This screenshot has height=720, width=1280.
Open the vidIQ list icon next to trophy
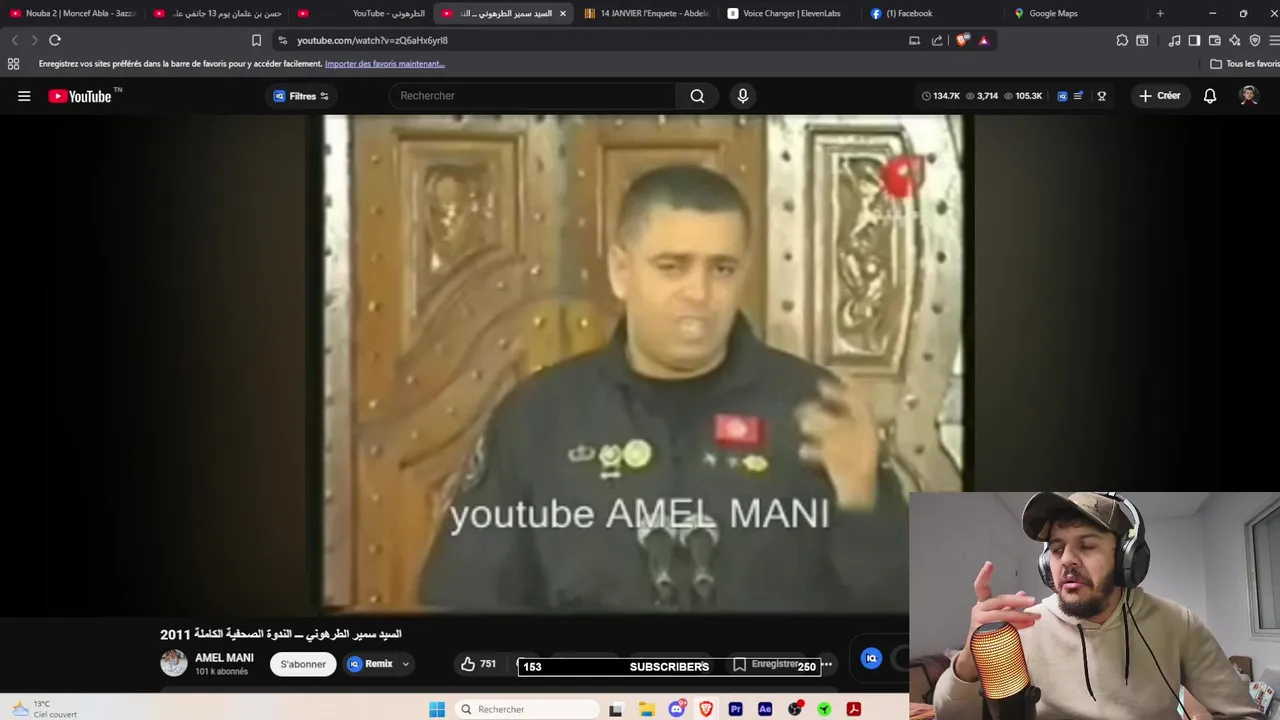tap(1078, 96)
